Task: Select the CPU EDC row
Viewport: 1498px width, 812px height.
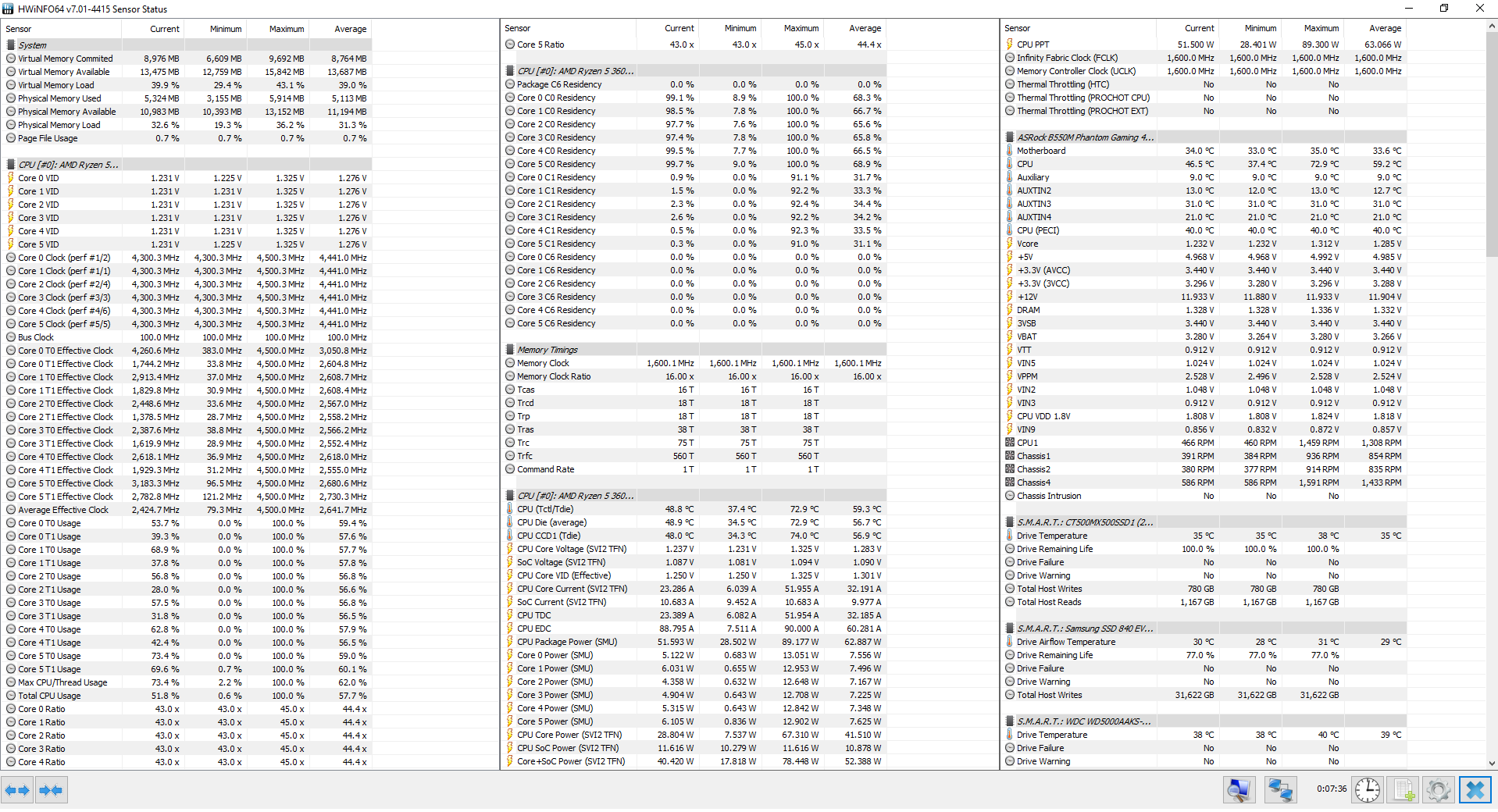Action: click(694, 629)
